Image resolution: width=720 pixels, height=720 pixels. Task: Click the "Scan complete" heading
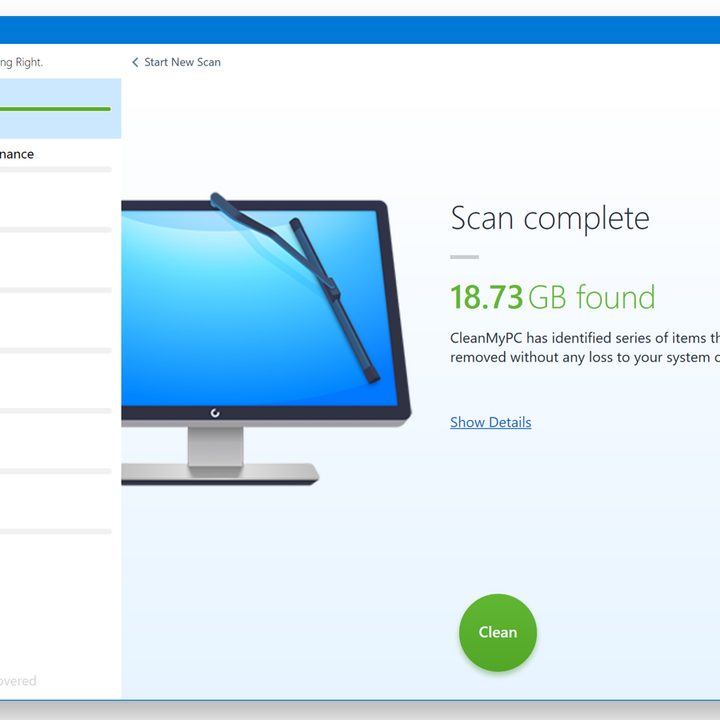pyautogui.click(x=550, y=218)
